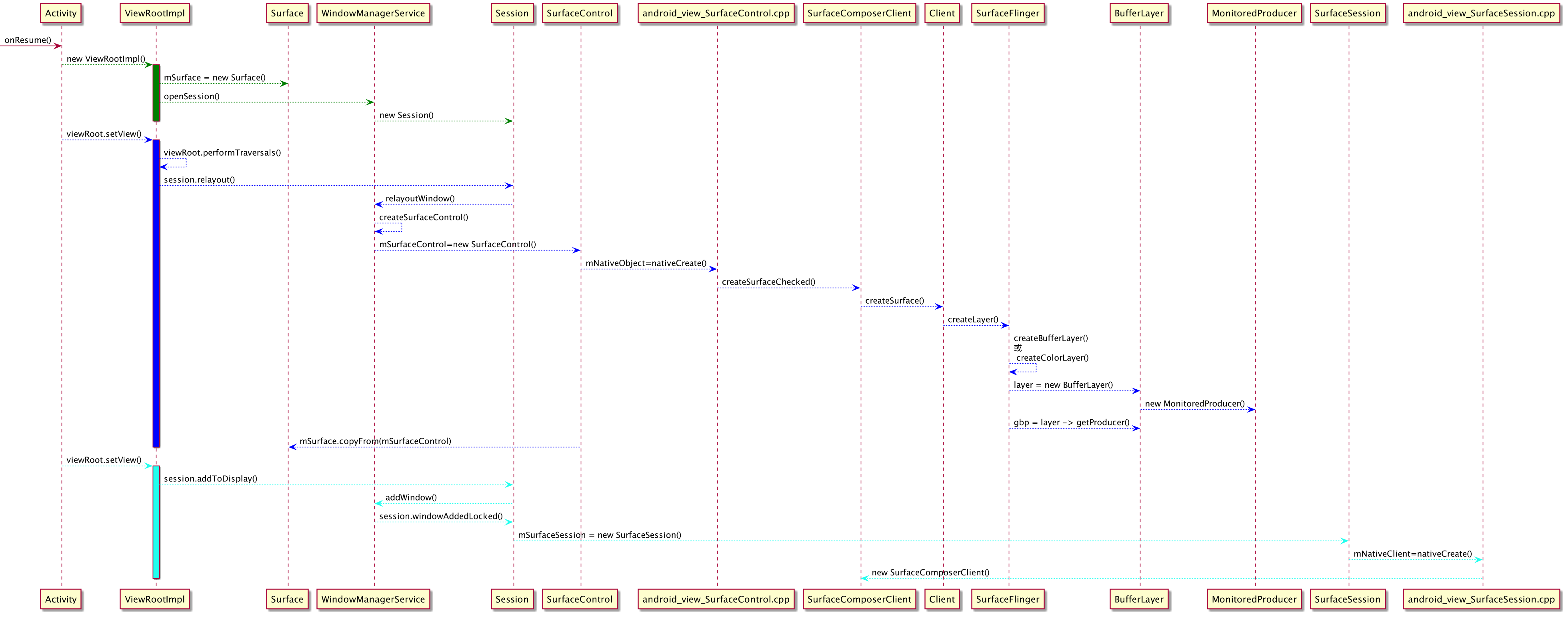Click the createLayer() message label
Screen dimensions: 1568x617
(973, 319)
